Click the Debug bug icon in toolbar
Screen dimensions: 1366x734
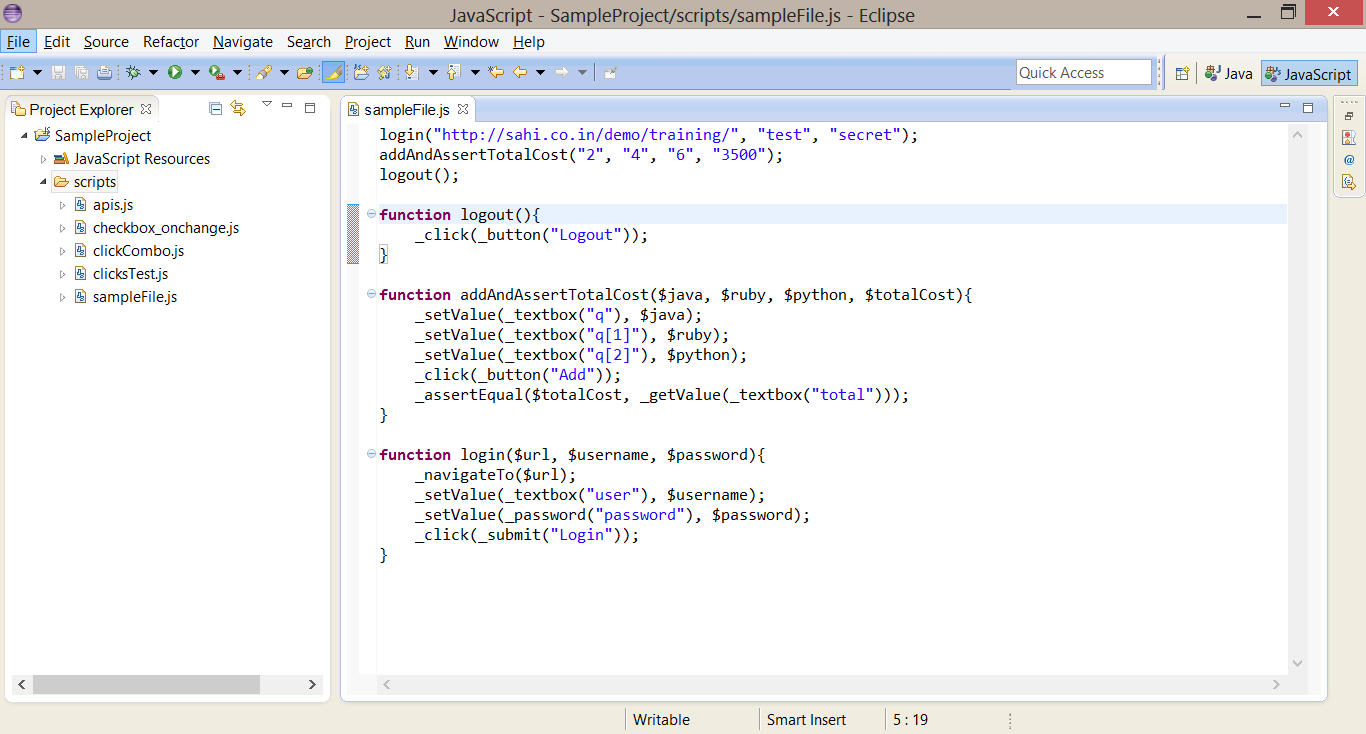[133, 72]
